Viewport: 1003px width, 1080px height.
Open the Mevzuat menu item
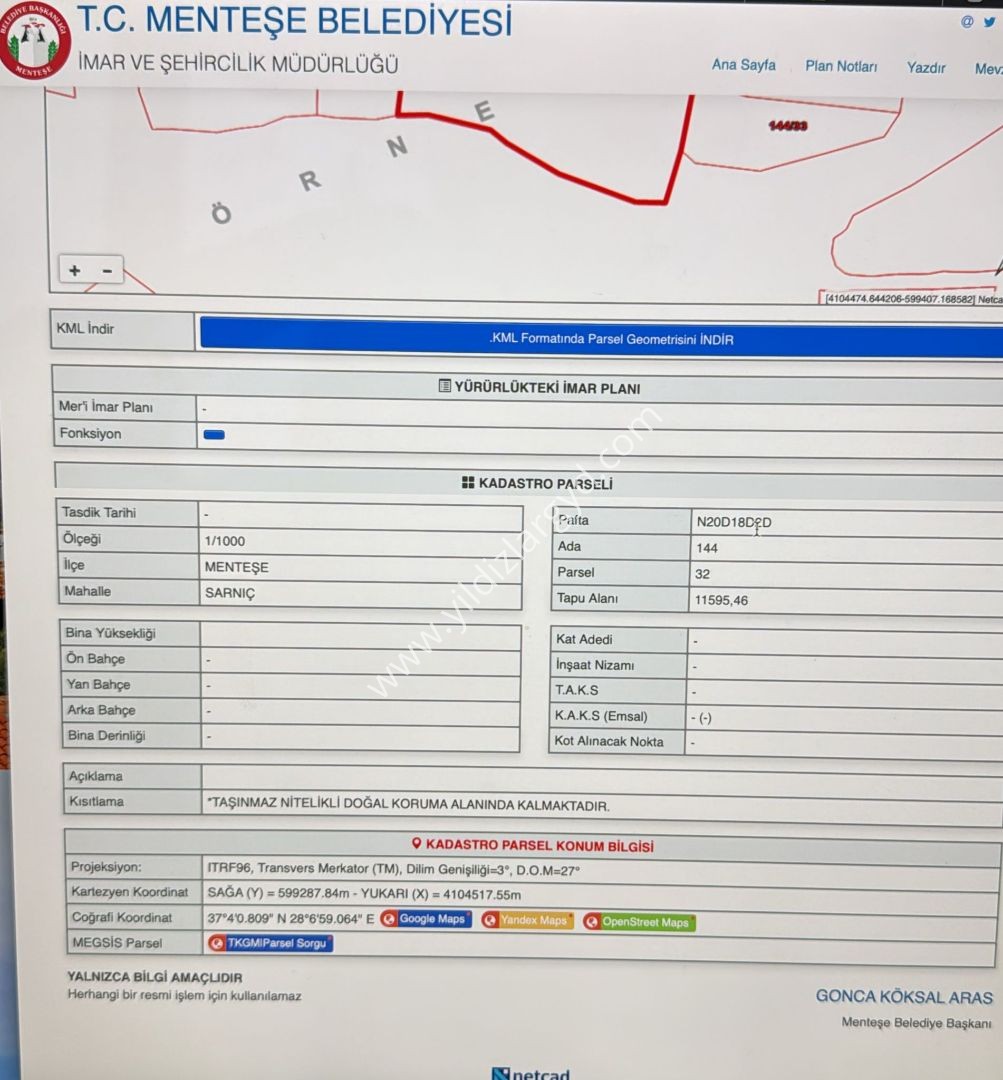coord(988,69)
